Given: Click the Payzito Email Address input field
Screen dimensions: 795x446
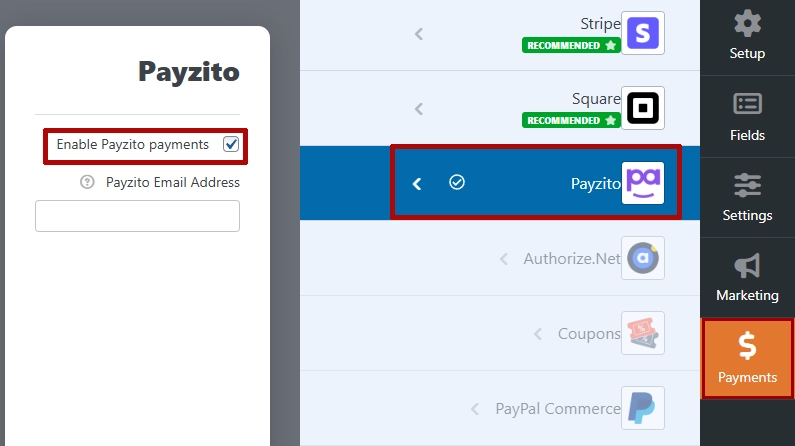Looking at the screenshot, I should click(x=137, y=216).
